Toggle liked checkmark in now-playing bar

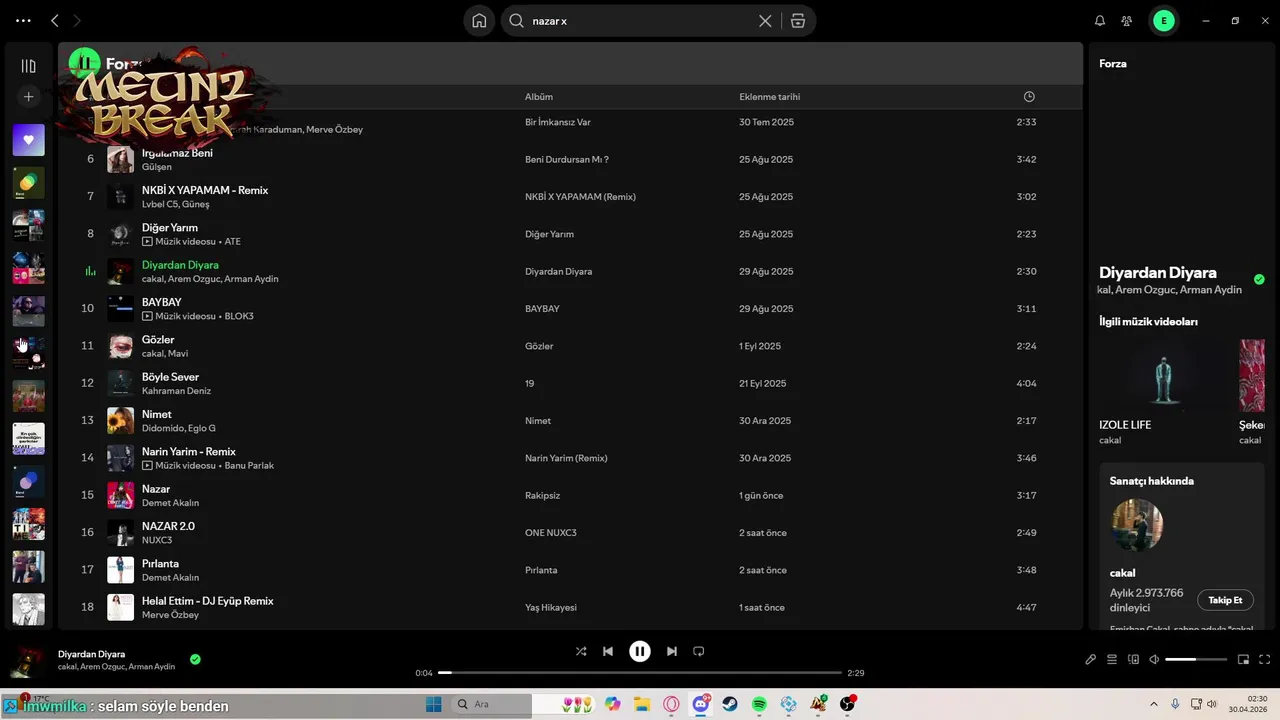(x=195, y=660)
